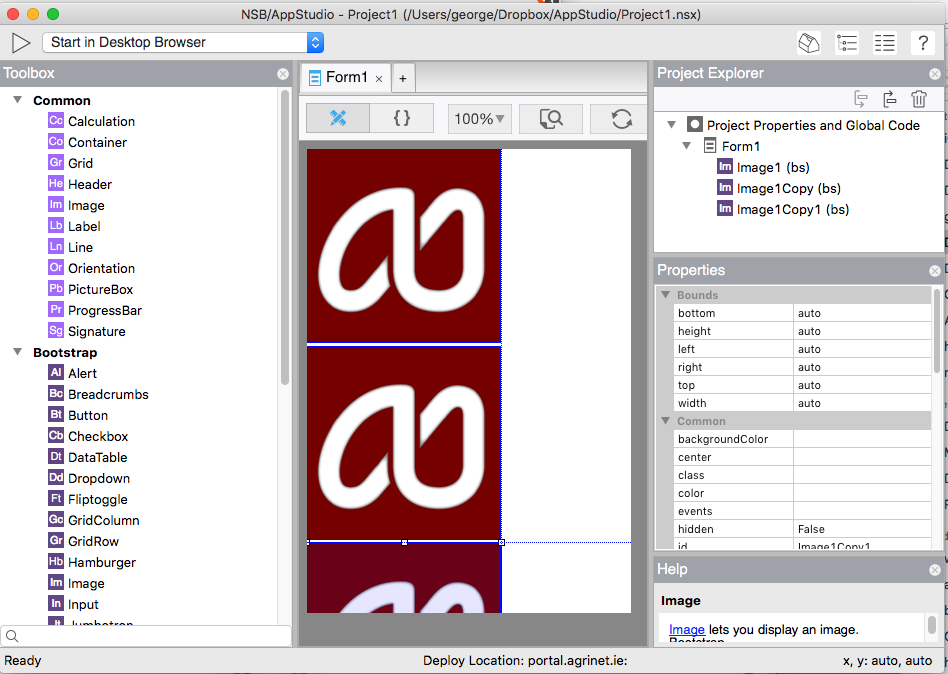The height and width of the screenshot is (674, 948).
Task: Select the ProgressBar control icon
Action: pyautogui.click(x=56, y=310)
